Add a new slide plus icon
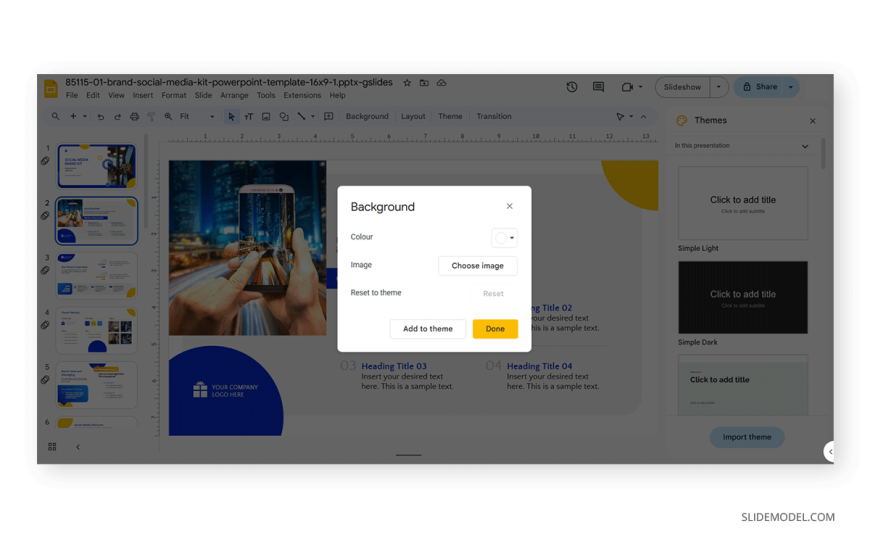This screenshot has height=539, width=870. click(x=73, y=117)
